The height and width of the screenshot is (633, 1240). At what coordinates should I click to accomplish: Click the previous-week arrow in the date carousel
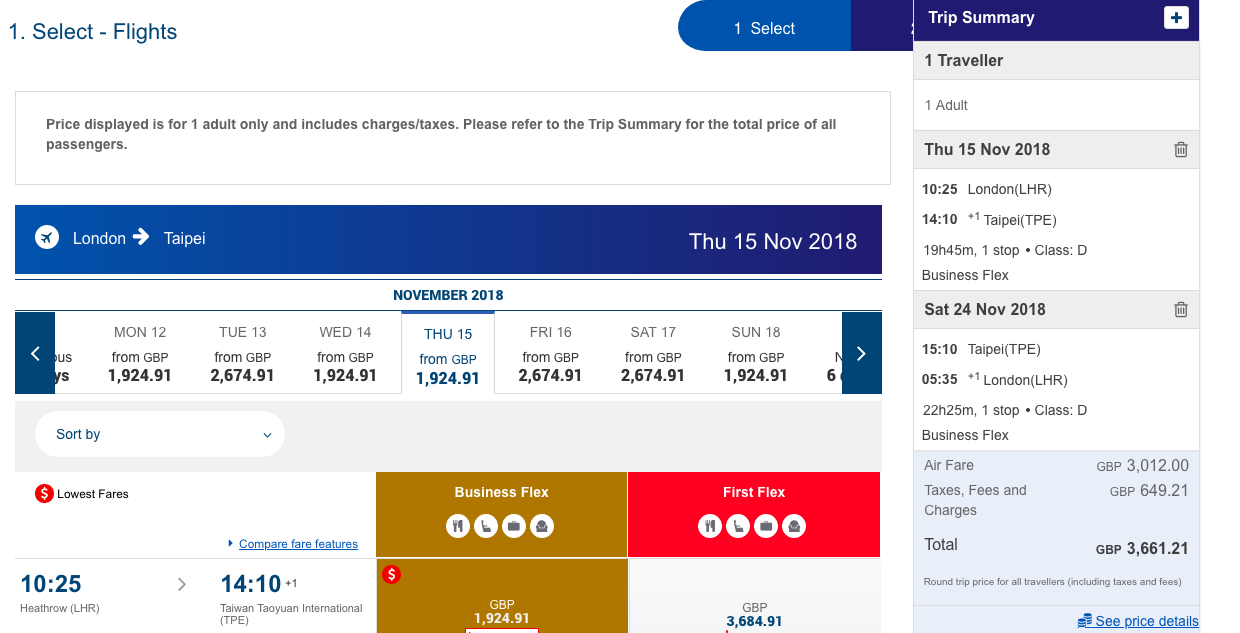point(35,352)
